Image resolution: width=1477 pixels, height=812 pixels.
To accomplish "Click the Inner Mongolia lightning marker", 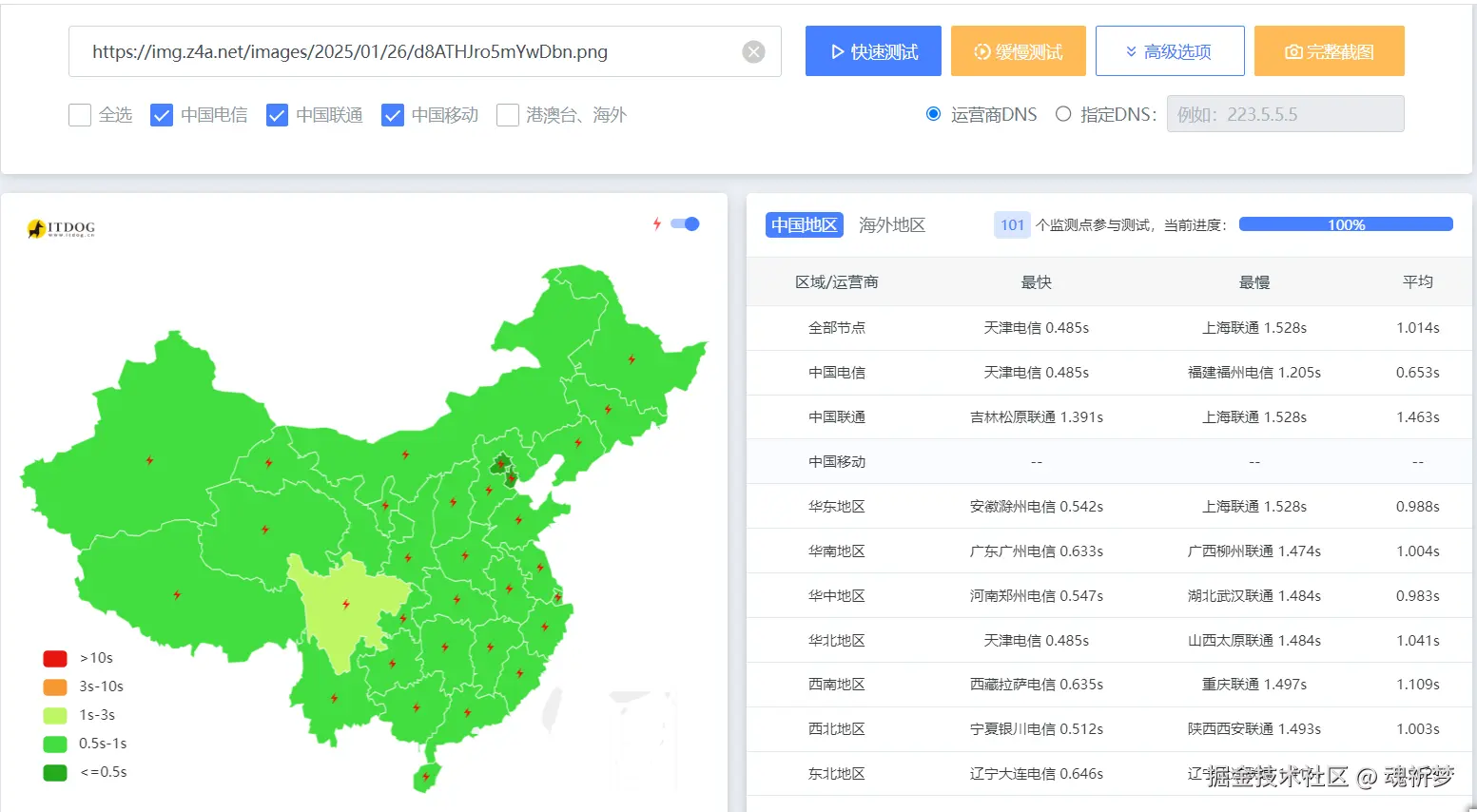I will point(406,454).
